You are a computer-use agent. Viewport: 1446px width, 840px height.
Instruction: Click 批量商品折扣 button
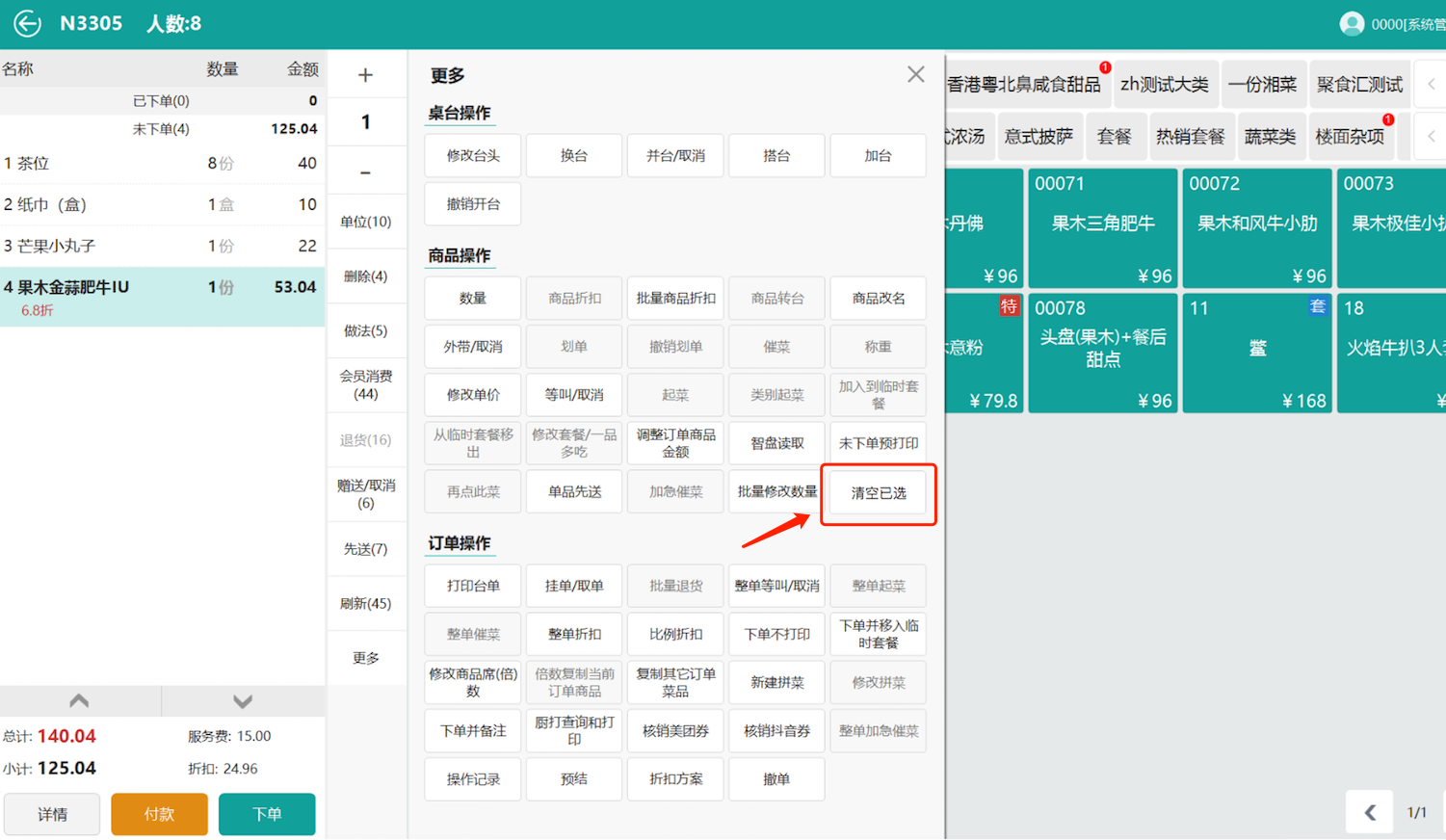pos(675,298)
